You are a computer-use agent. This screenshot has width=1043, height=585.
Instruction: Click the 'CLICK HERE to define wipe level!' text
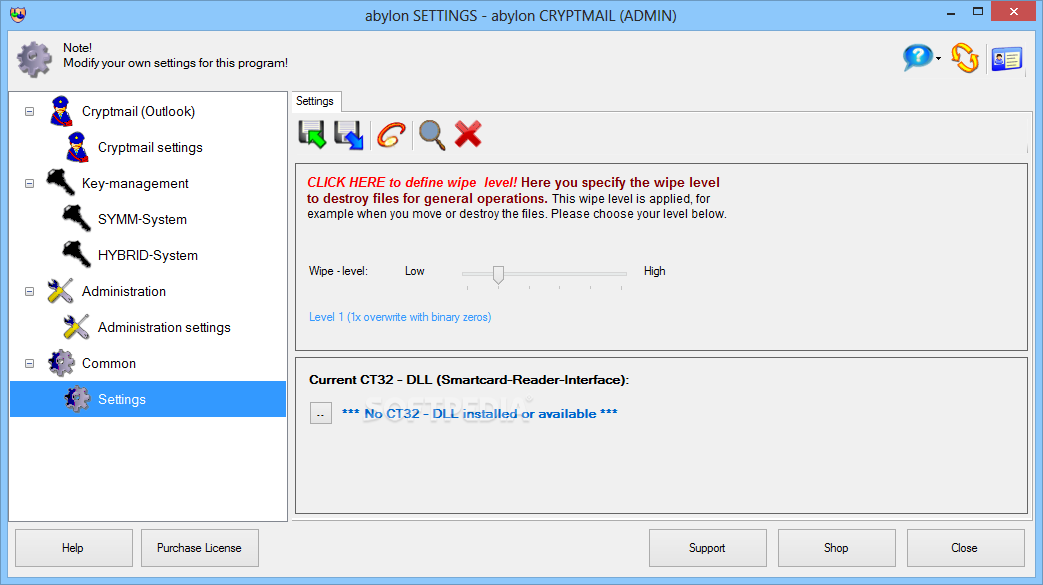pyautogui.click(x=412, y=182)
